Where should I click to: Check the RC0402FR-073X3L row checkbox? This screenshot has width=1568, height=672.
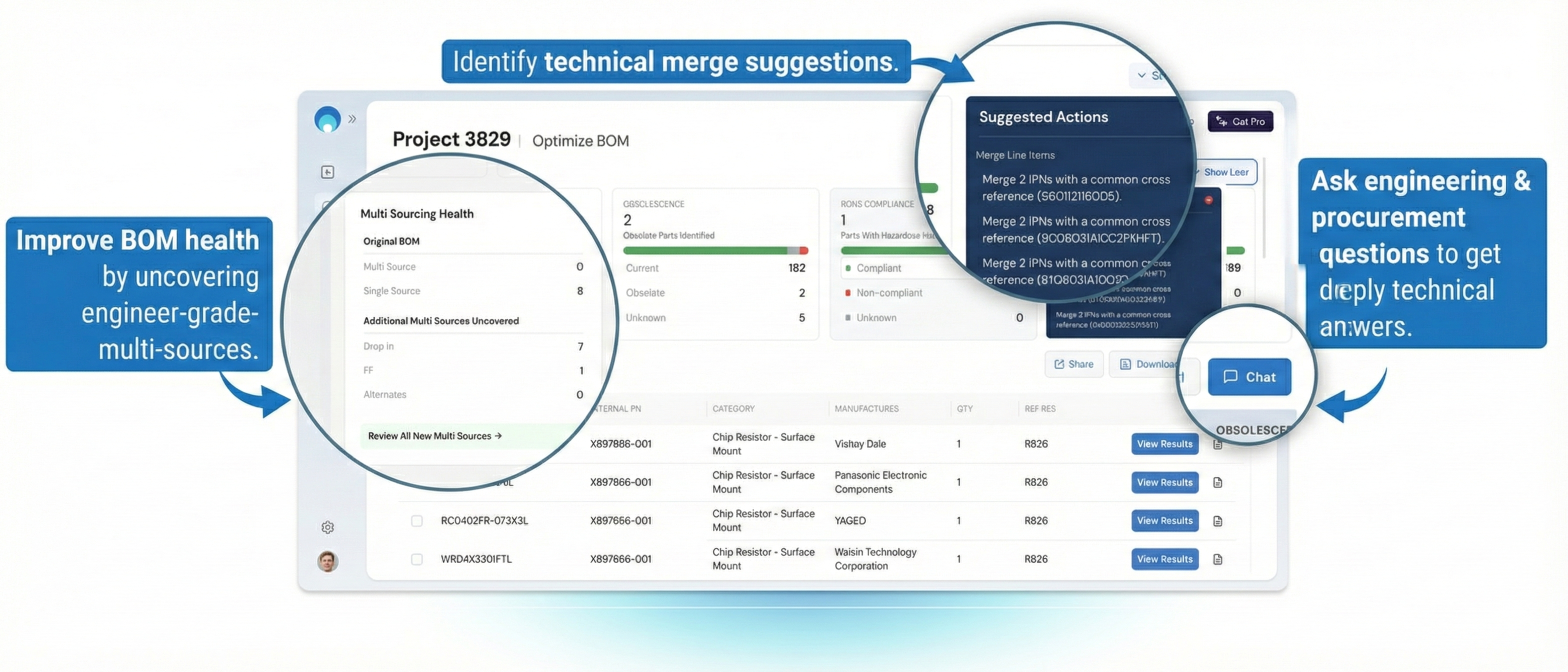click(416, 521)
